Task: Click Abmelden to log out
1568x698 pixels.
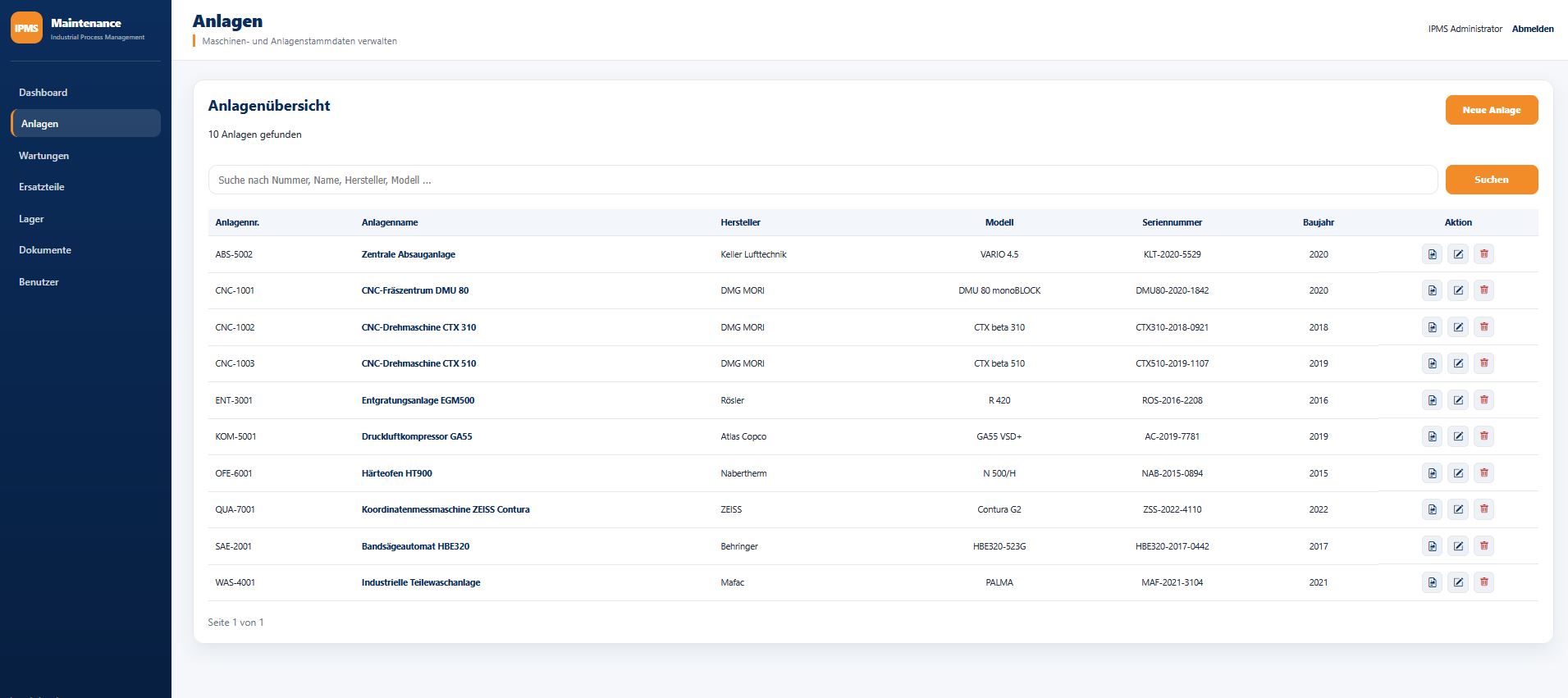Action: click(1533, 29)
